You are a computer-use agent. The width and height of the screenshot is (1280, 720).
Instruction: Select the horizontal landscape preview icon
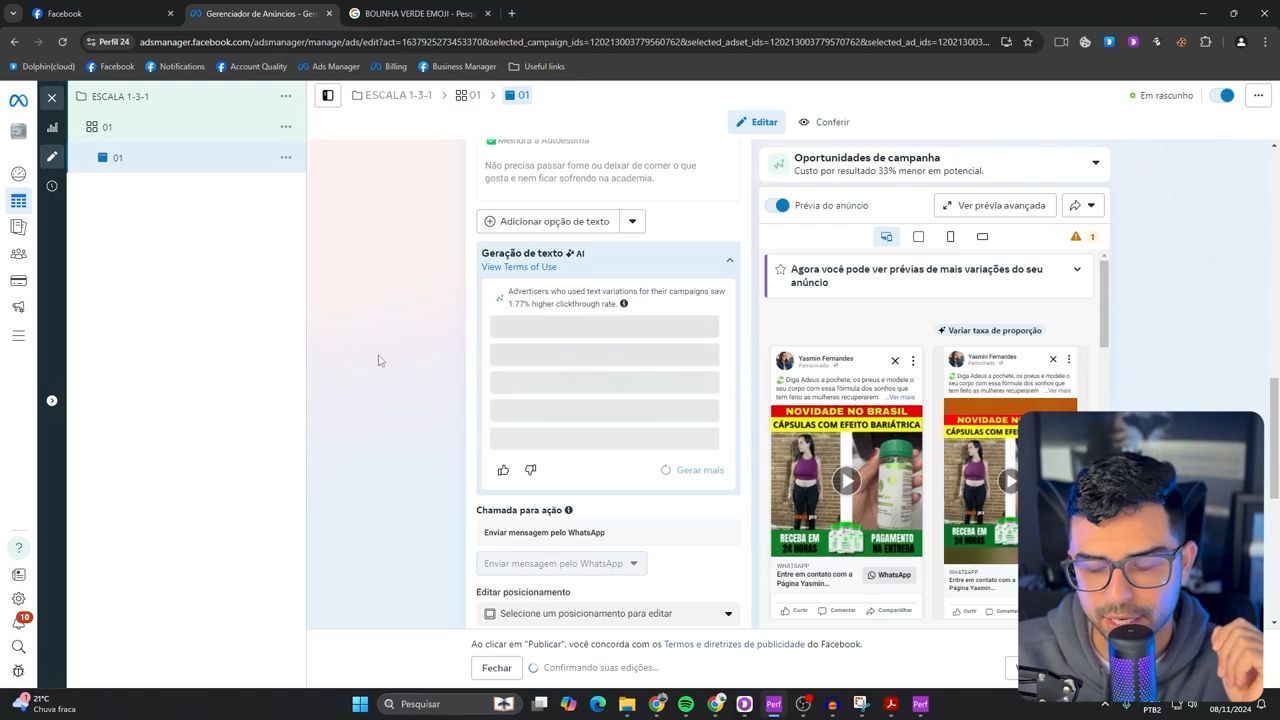click(x=982, y=237)
